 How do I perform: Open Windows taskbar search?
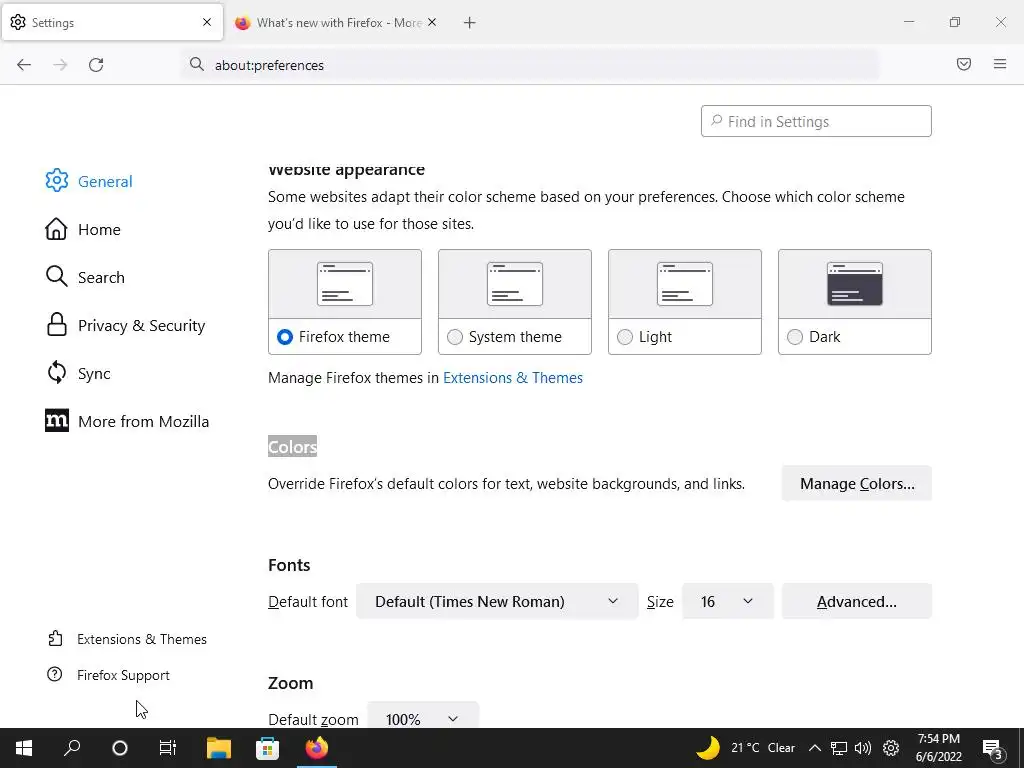[72, 748]
